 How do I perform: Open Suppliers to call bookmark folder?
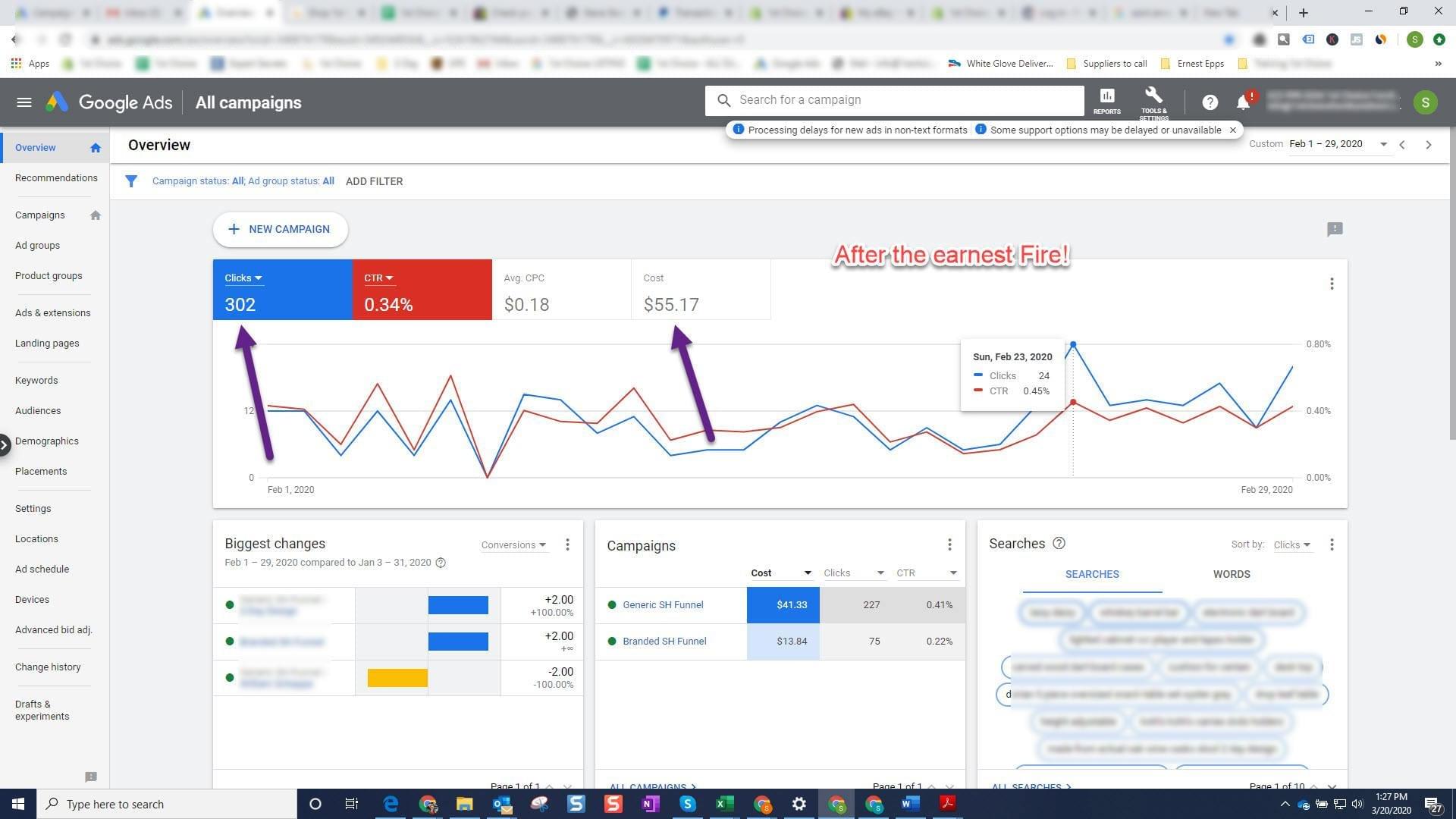coord(1106,64)
